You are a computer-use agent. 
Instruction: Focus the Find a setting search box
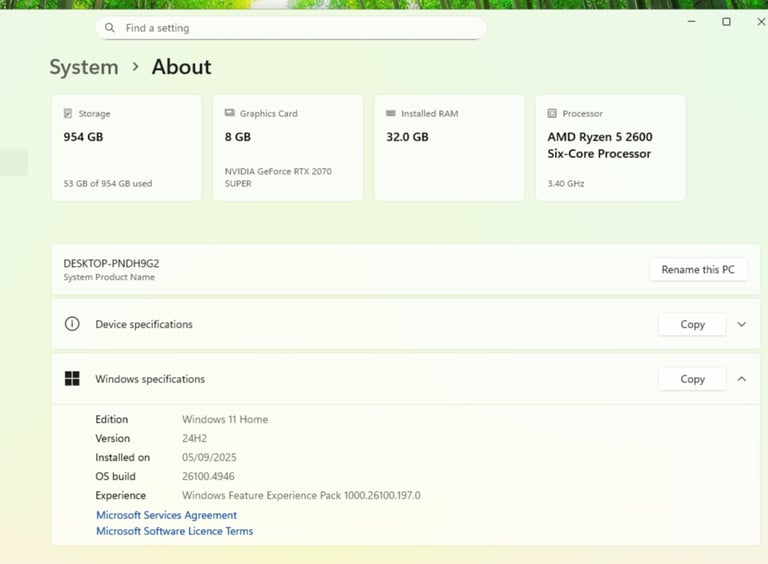point(291,28)
